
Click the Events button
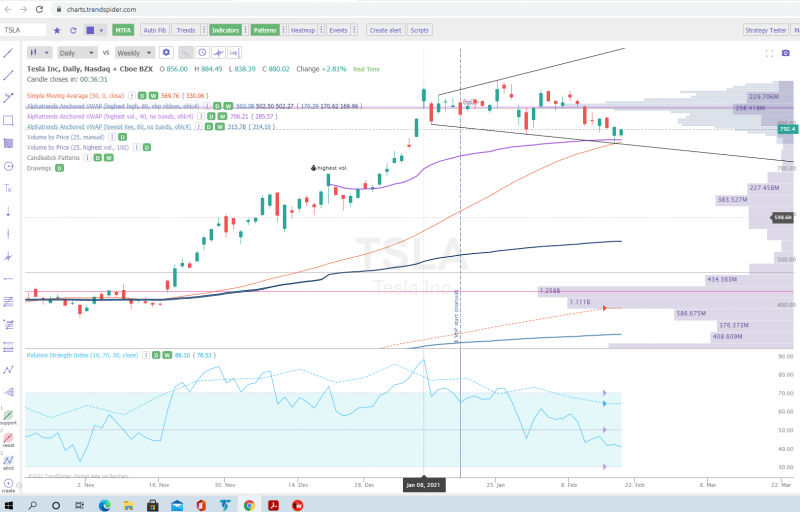[338, 31]
